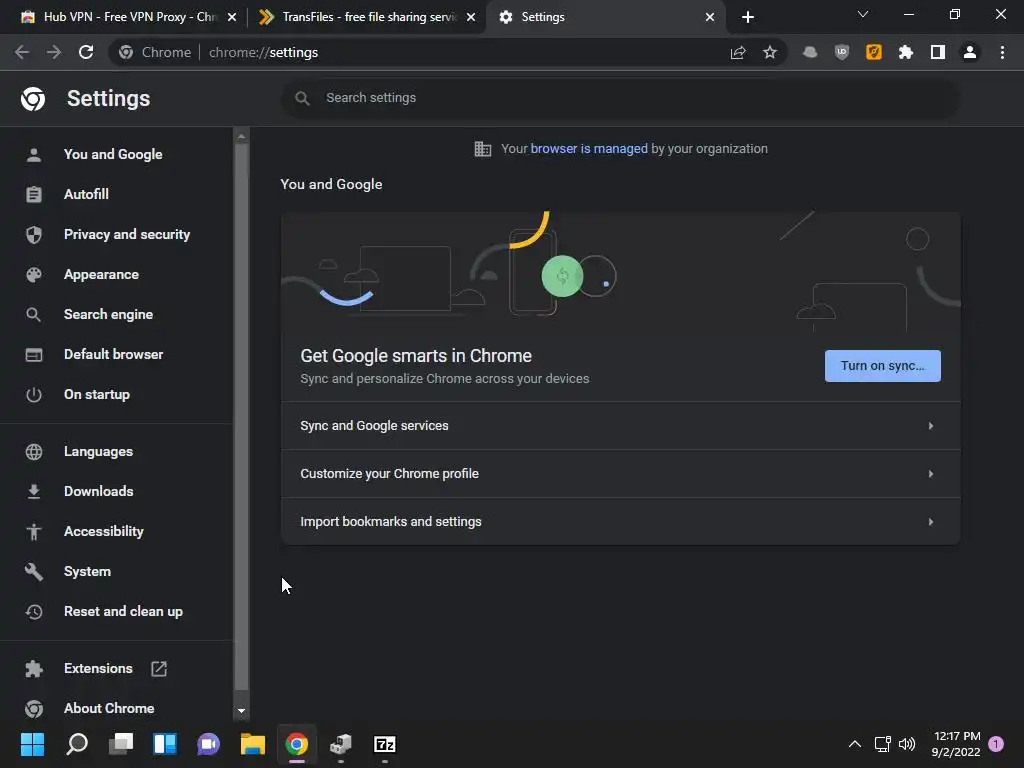Expand Import bookmarks and settings row

(x=620, y=522)
